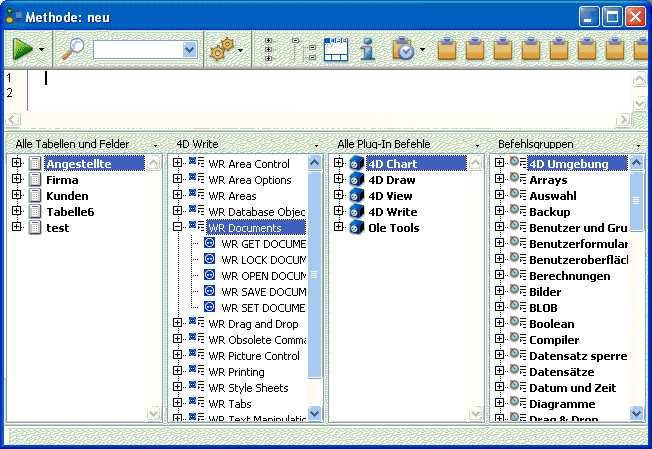
Task: Click the first plain clipboard icon
Action: point(449,49)
